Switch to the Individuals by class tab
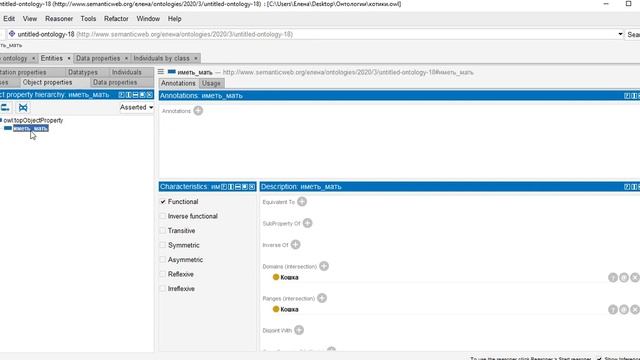640x360 pixels. tap(162, 58)
